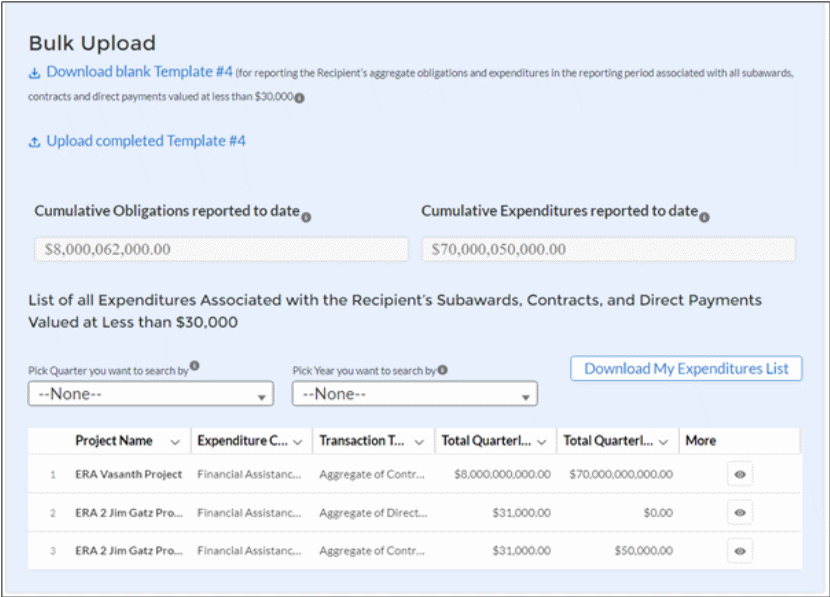Click Download My Expenditures List button
The width and height of the screenshot is (830, 597).
click(x=686, y=369)
